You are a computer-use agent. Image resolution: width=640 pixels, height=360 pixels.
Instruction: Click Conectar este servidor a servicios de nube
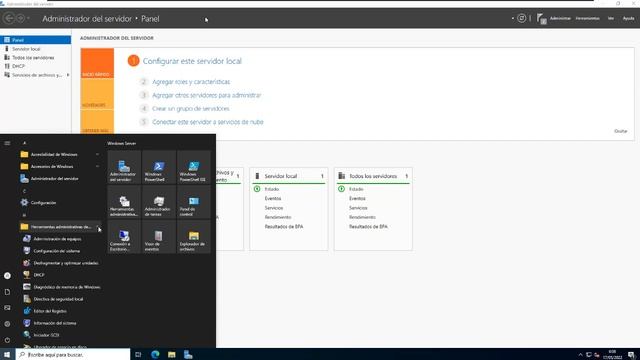208,122
